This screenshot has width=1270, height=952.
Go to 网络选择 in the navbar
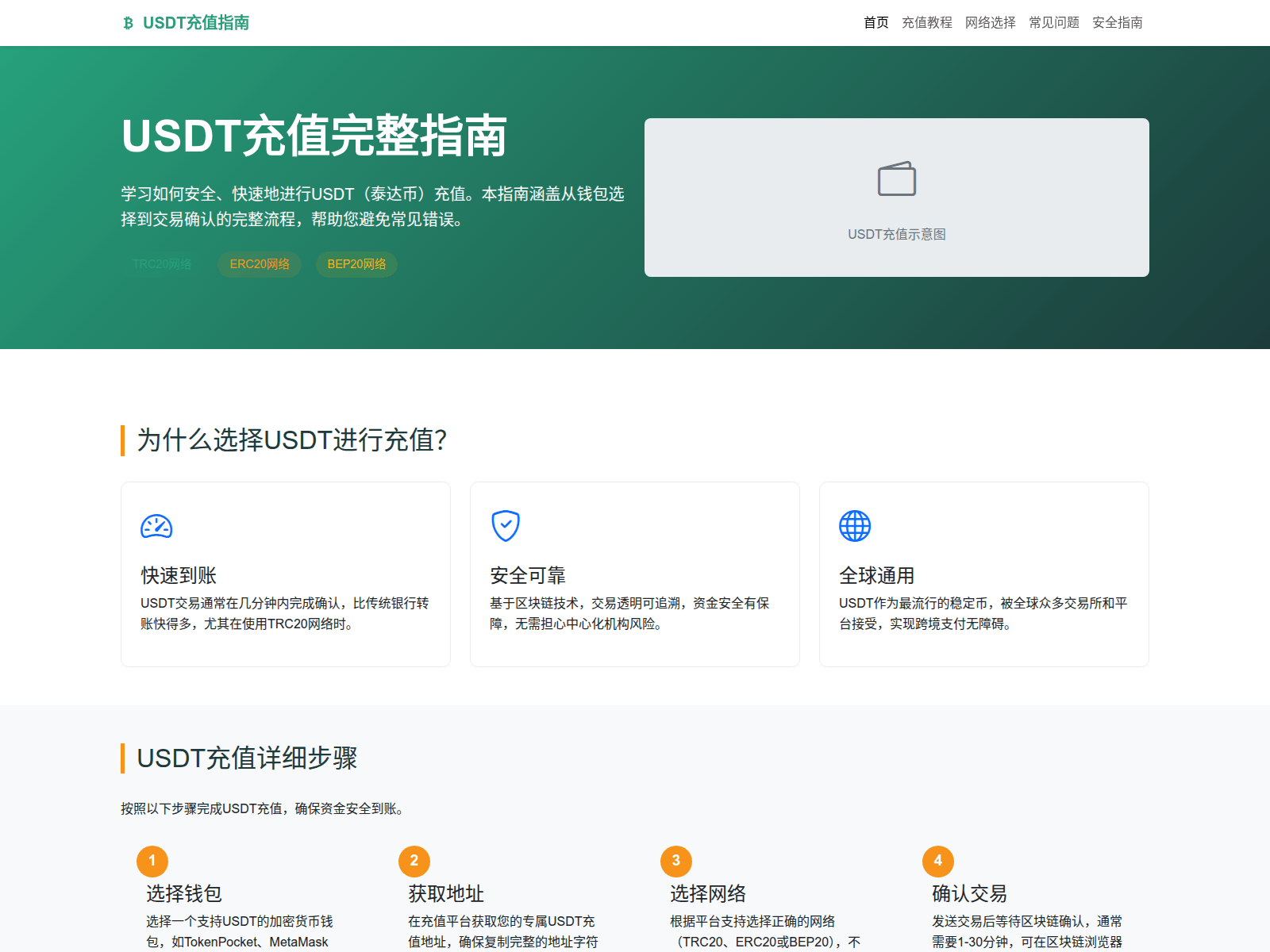tap(991, 23)
